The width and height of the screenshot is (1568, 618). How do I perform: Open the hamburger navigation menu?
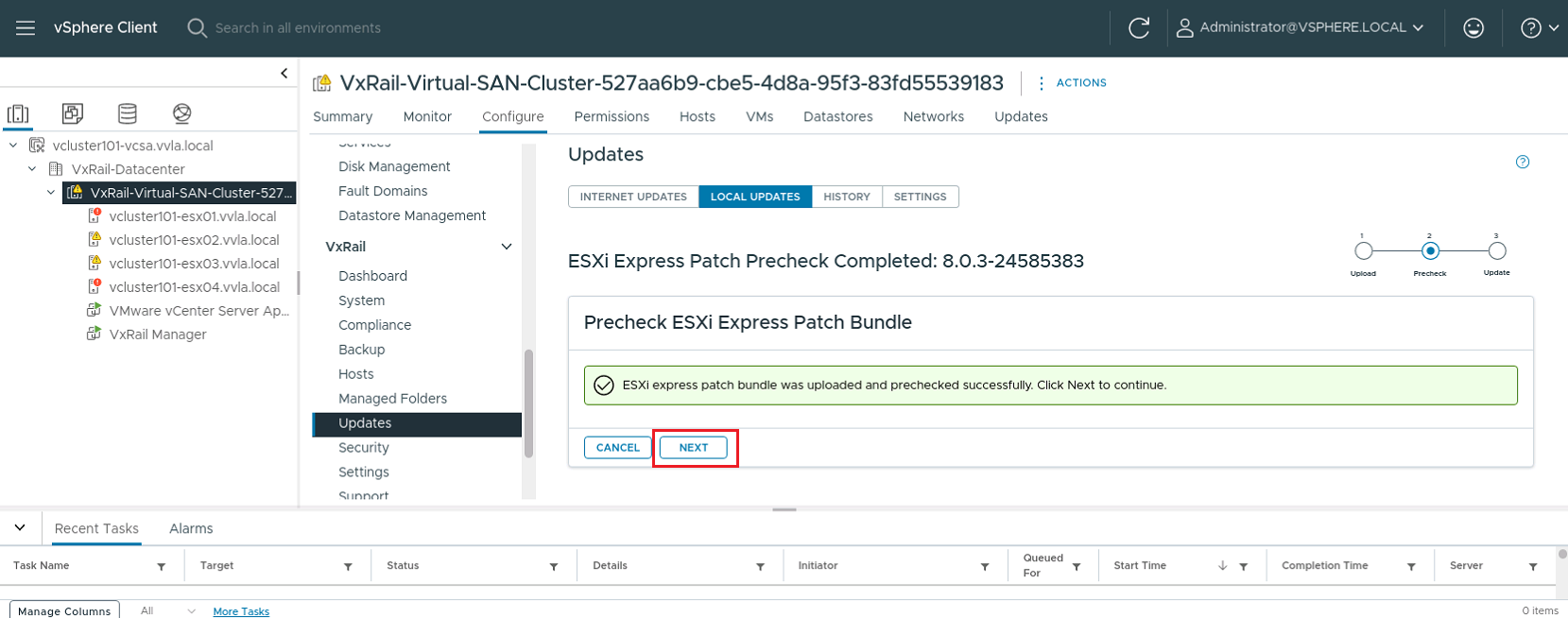point(26,28)
